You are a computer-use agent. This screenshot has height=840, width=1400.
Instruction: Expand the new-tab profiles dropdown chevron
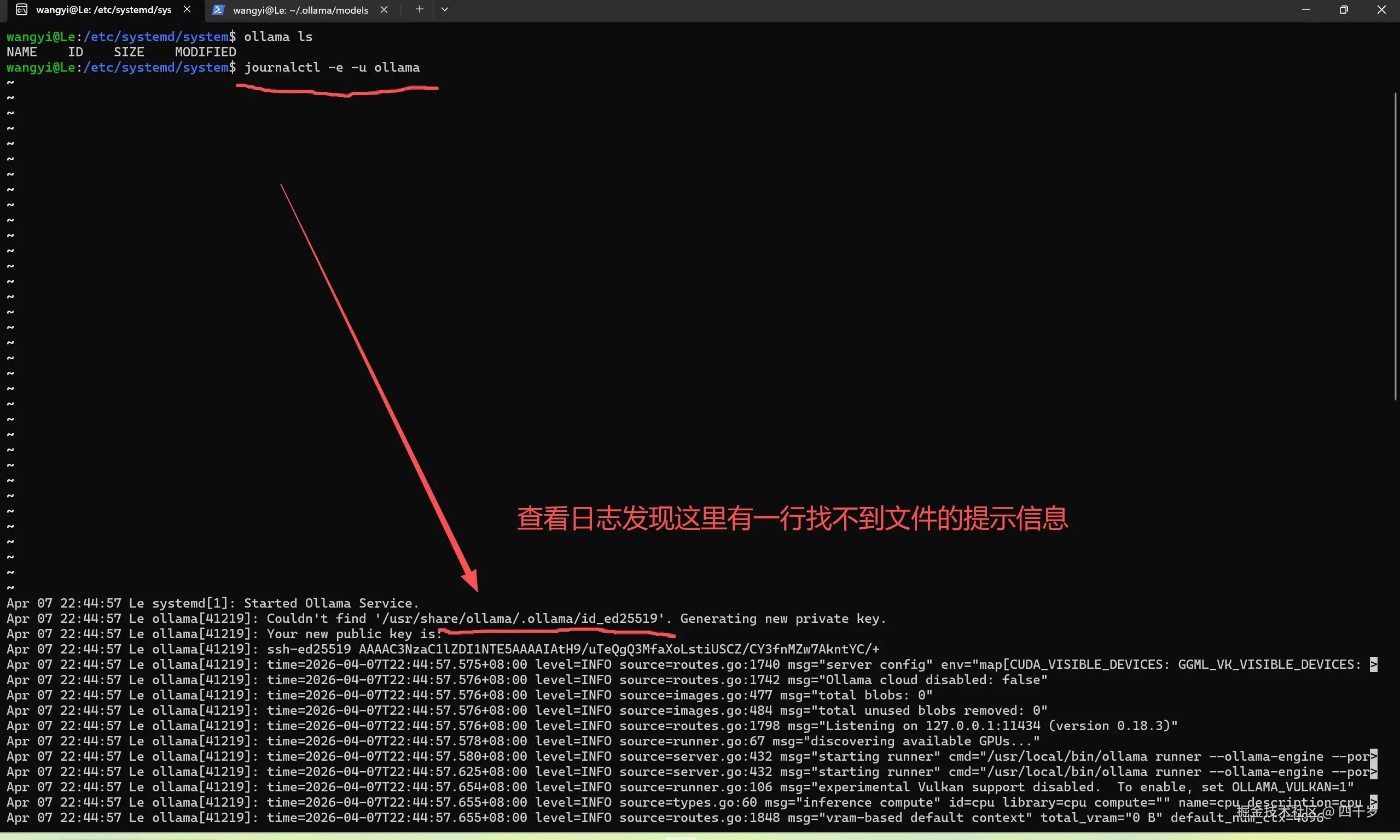(x=445, y=9)
